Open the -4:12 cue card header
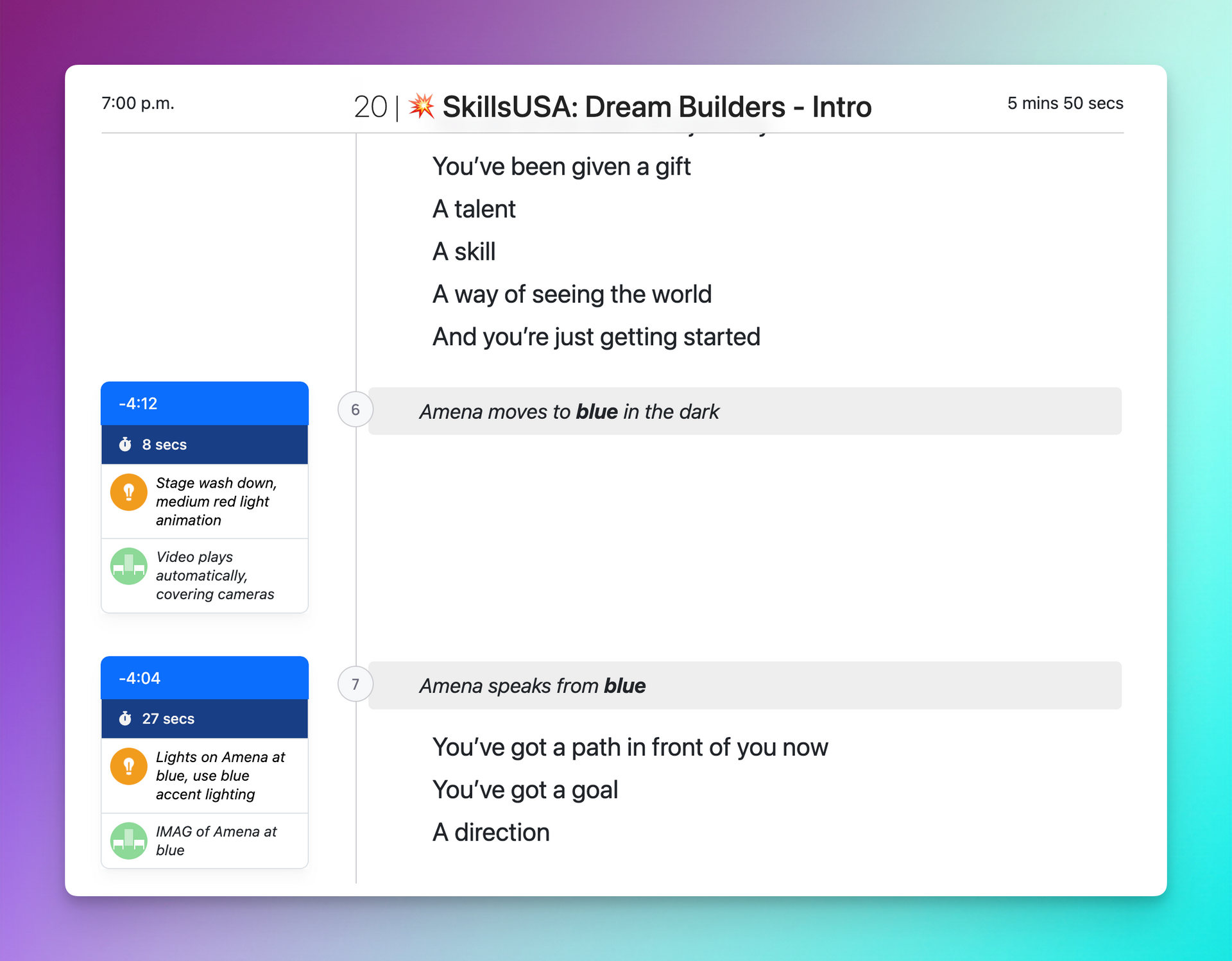This screenshot has width=1232, height=961. [x=205, y=404]
